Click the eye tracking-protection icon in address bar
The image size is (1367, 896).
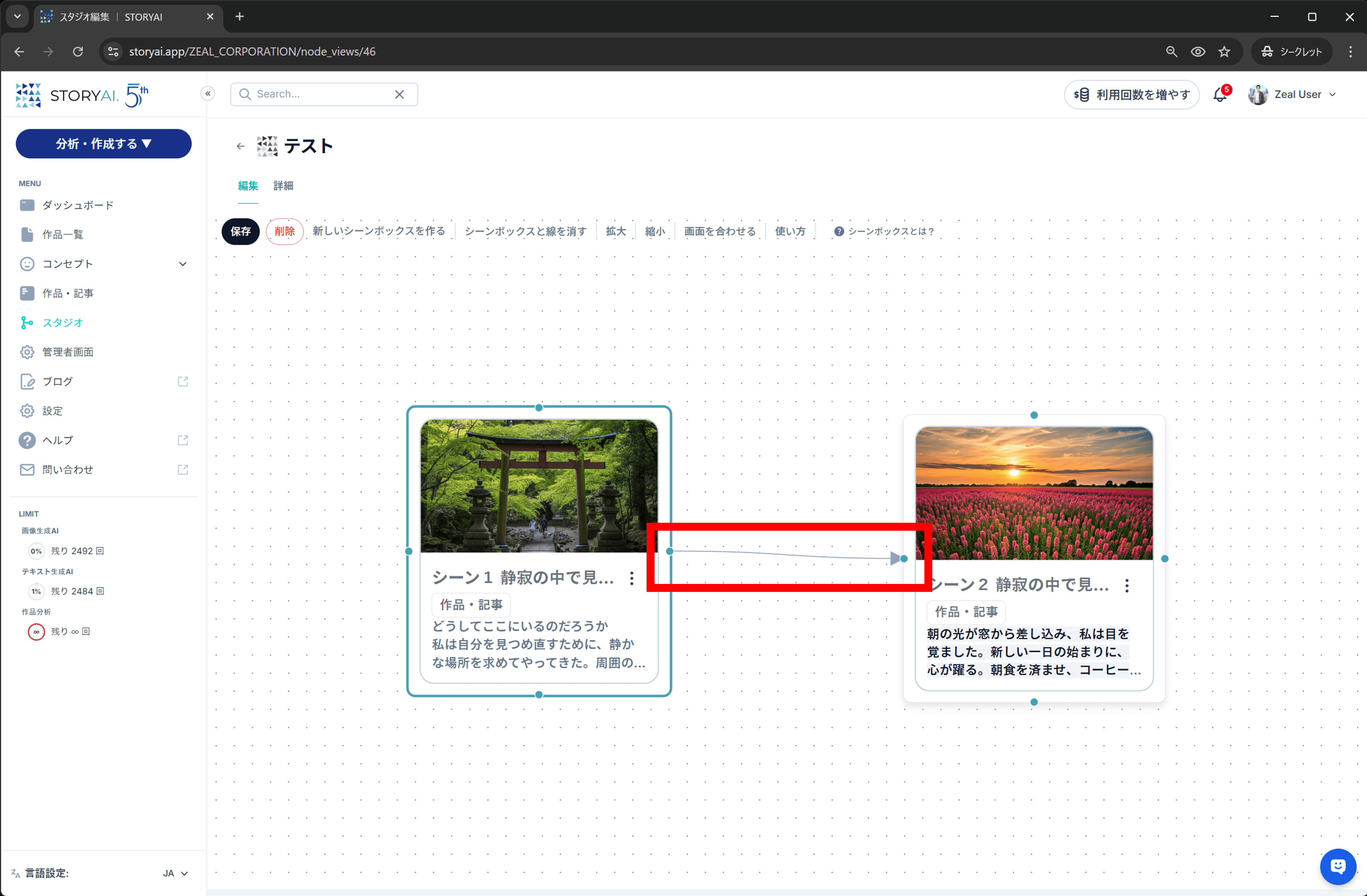tap(1197, 52)
